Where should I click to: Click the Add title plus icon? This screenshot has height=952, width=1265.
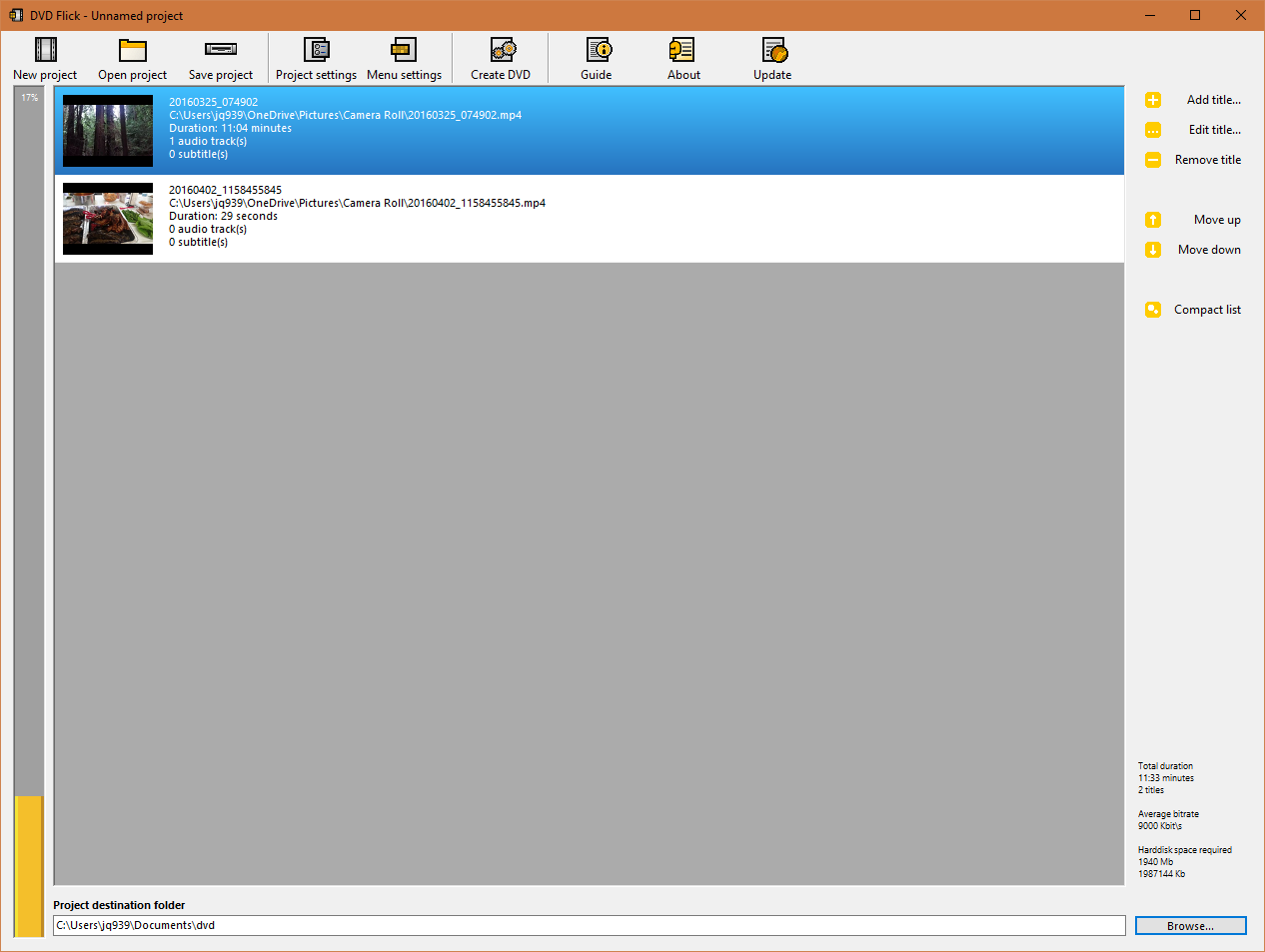click(1153, 100)
